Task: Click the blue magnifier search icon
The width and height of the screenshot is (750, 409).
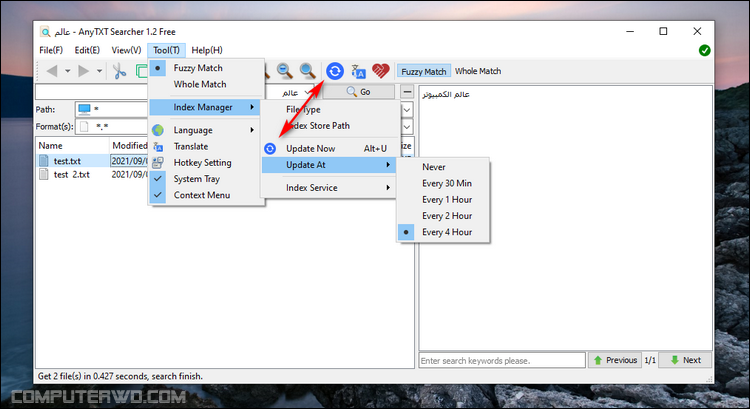Action: pos(308,71)
